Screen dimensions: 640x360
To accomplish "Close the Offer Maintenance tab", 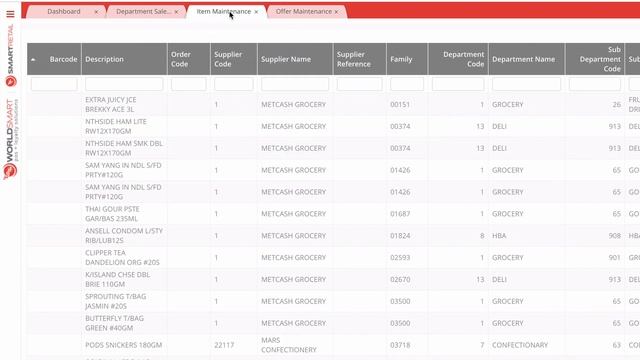I will tap(336, 12).
